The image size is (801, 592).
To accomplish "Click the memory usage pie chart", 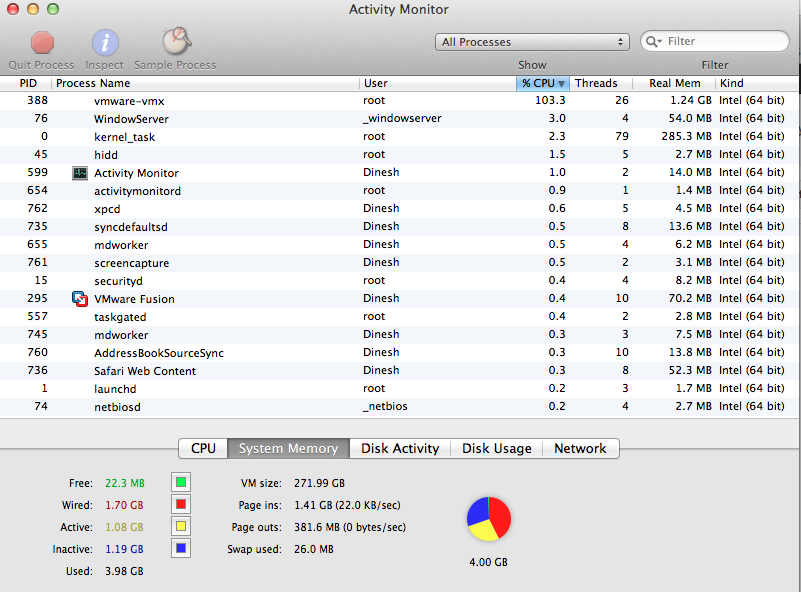I will pos(488,518).
